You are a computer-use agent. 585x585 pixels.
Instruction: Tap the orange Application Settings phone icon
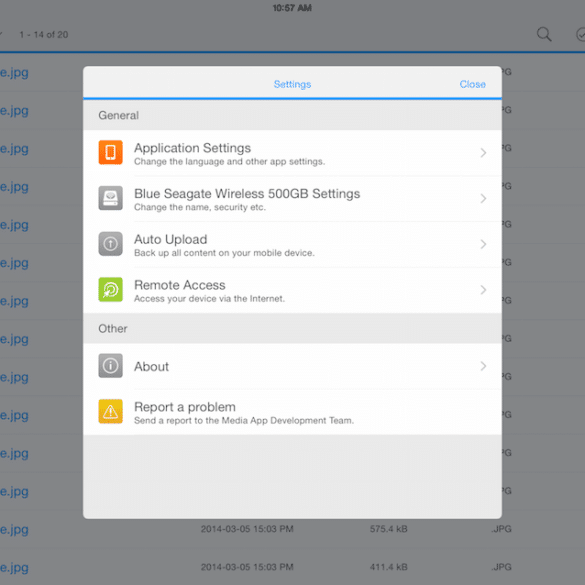pos(110,152)
